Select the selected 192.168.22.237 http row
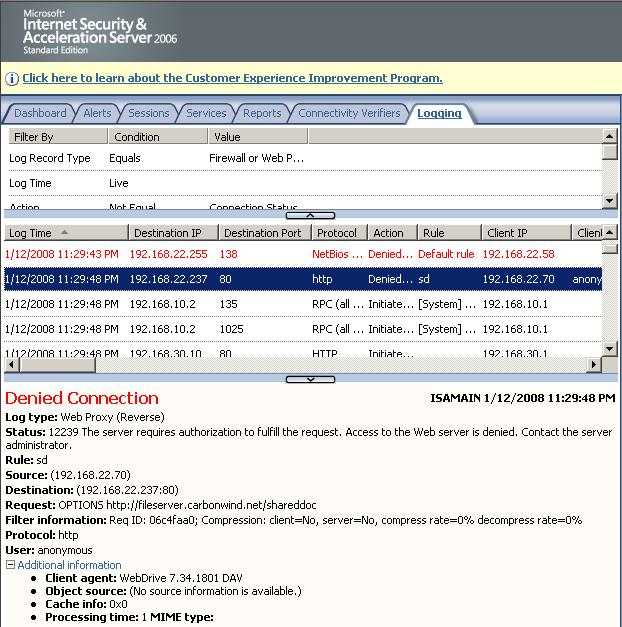This screenshot has height=627, width=622. coord(303,279)
